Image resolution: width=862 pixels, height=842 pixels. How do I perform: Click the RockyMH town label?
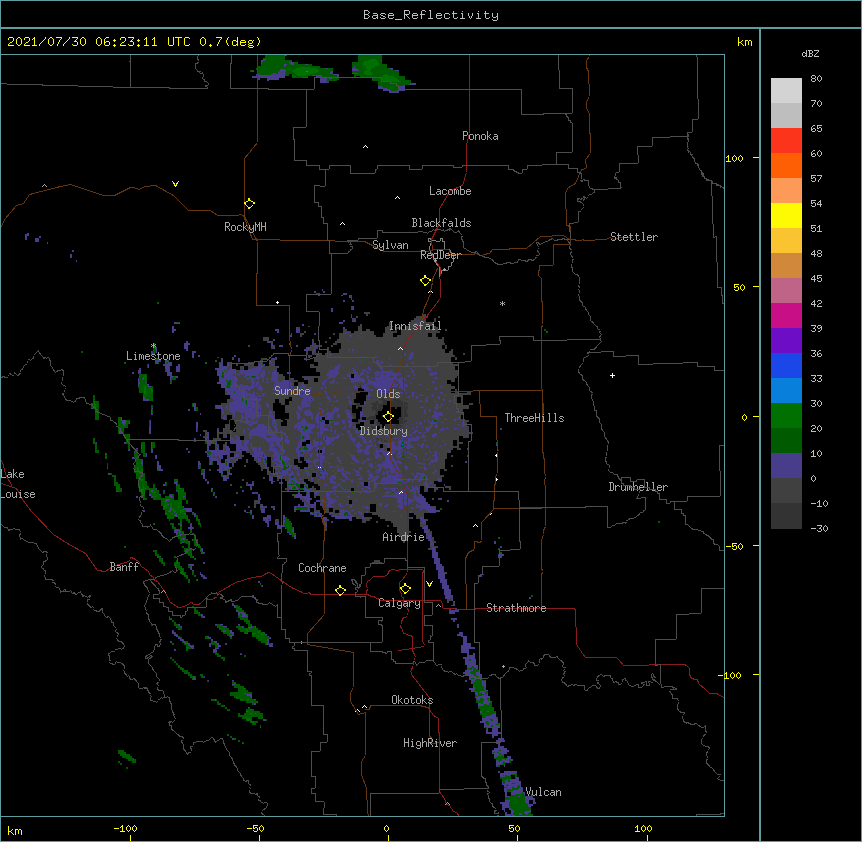pyautogui.click(x=245, y=227)
